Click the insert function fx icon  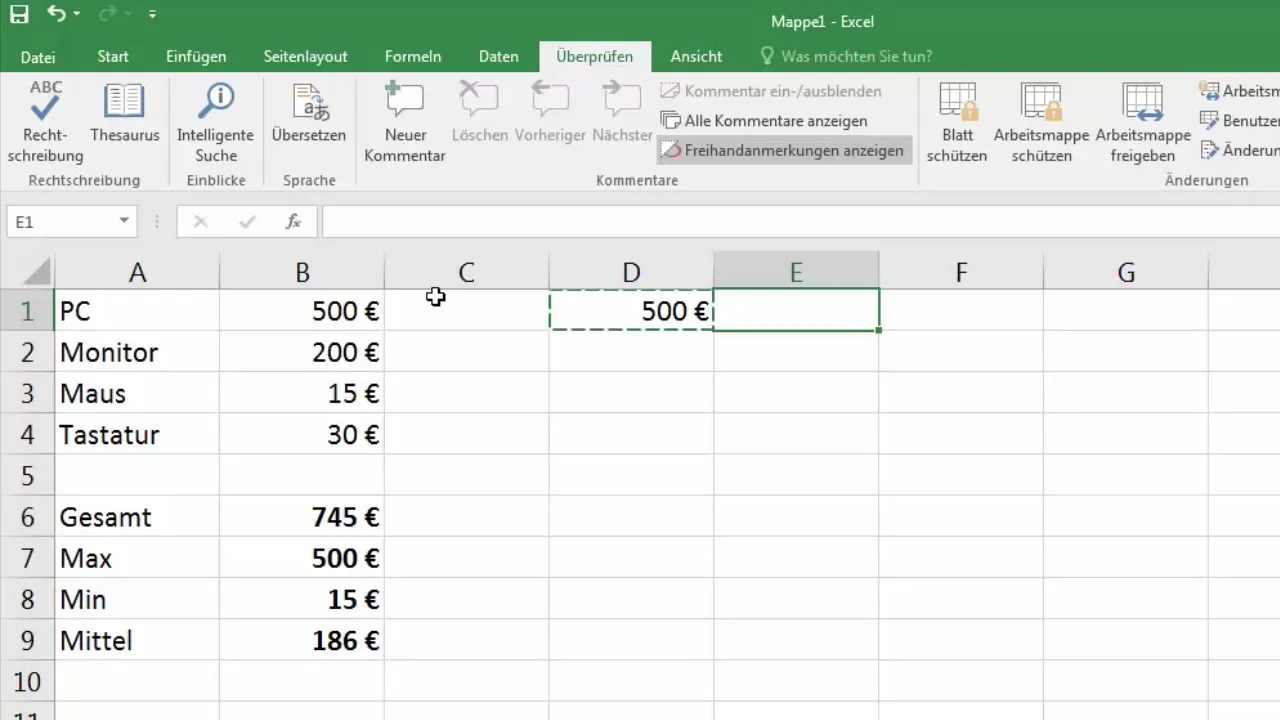293,222
